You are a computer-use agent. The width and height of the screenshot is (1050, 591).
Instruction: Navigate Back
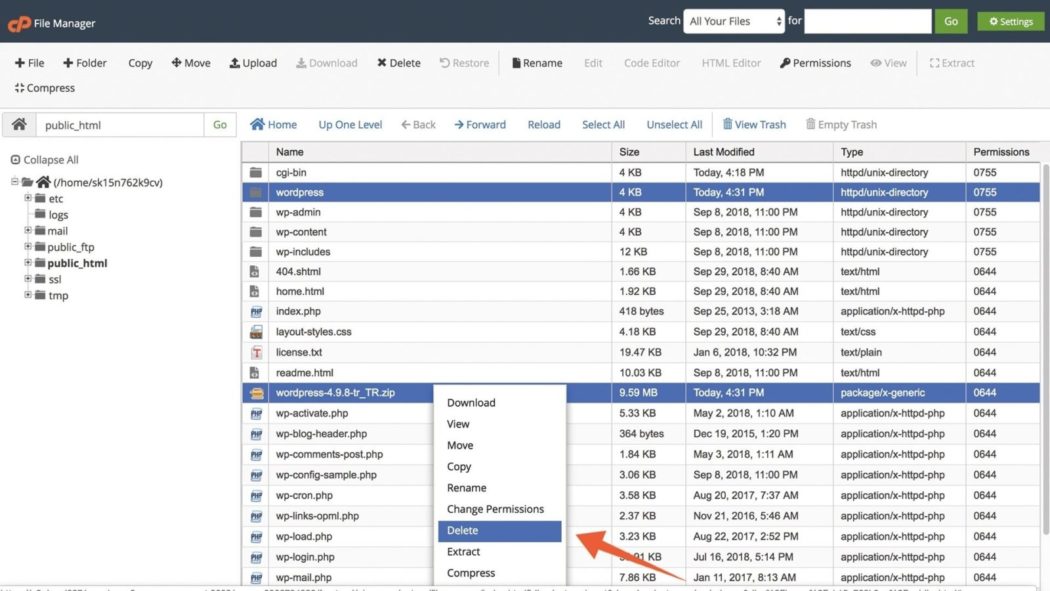(418, 124)
